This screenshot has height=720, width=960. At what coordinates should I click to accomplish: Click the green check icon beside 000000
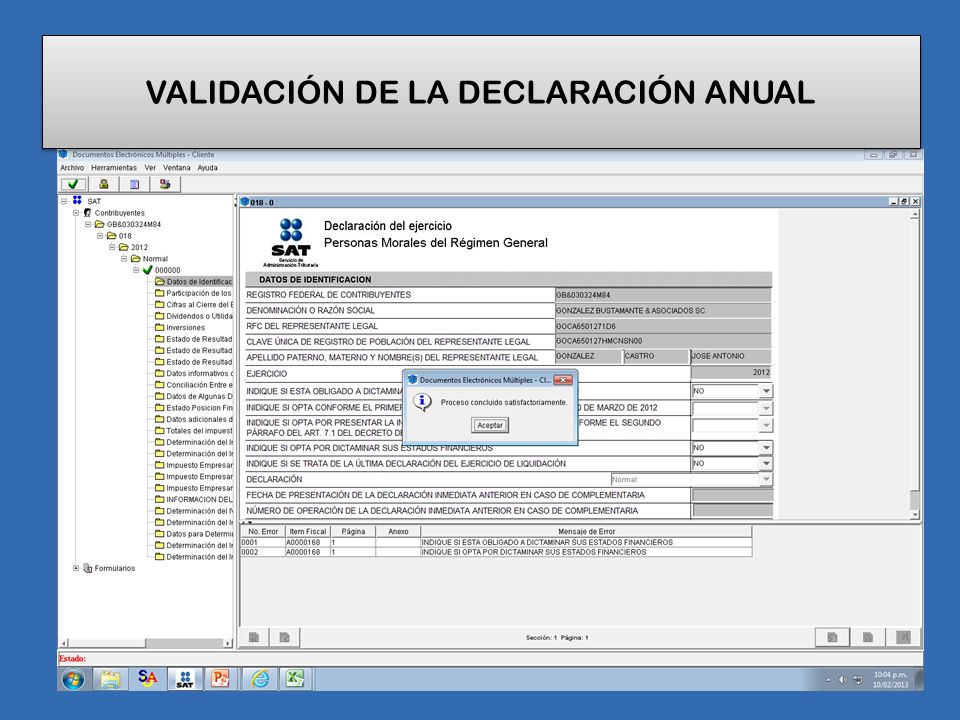pos(148,270)
